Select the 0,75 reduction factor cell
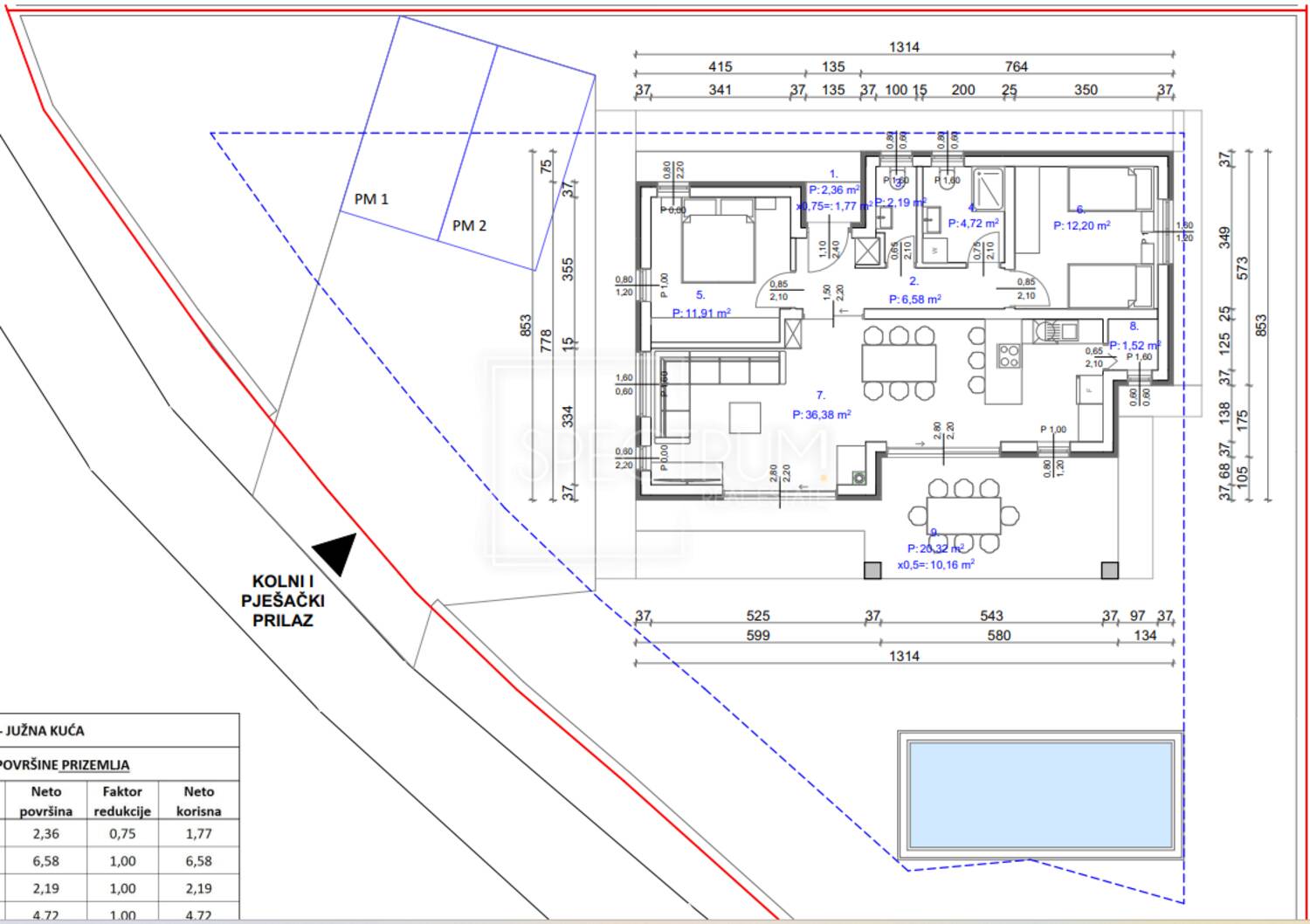The image size is (1310, 924). click(x=122, y=833)
